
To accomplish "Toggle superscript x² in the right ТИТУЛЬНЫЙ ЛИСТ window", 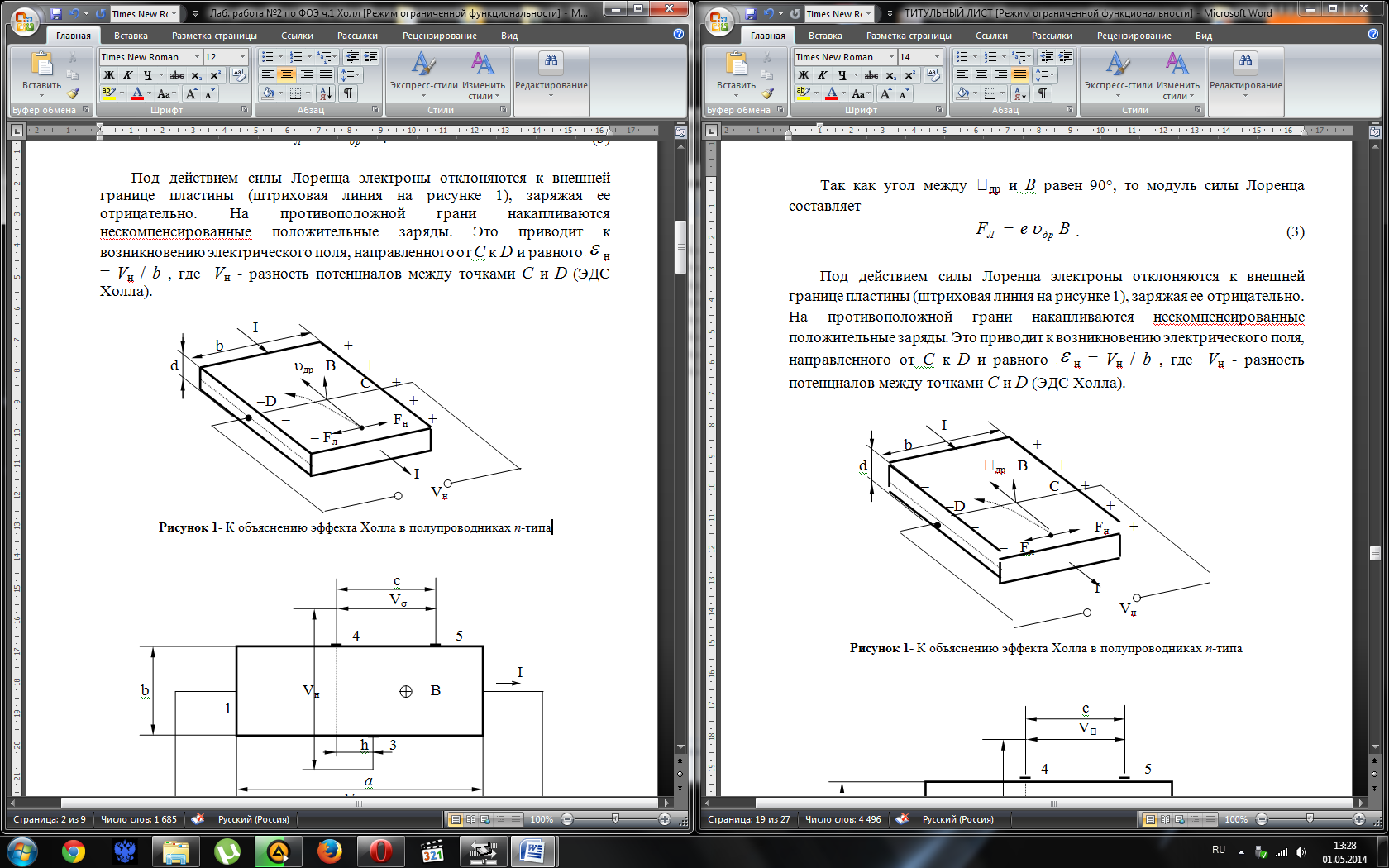I will click(x=909, y=75).
